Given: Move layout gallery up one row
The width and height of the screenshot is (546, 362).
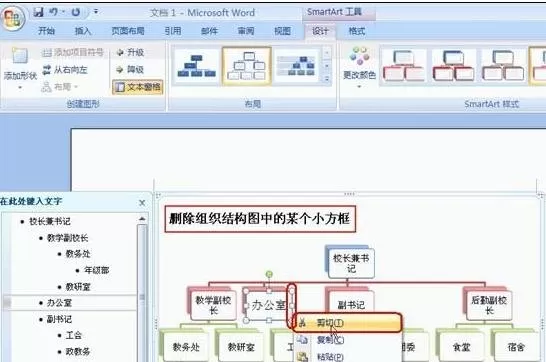Looking at the screenshot, I should pos(327,53).
